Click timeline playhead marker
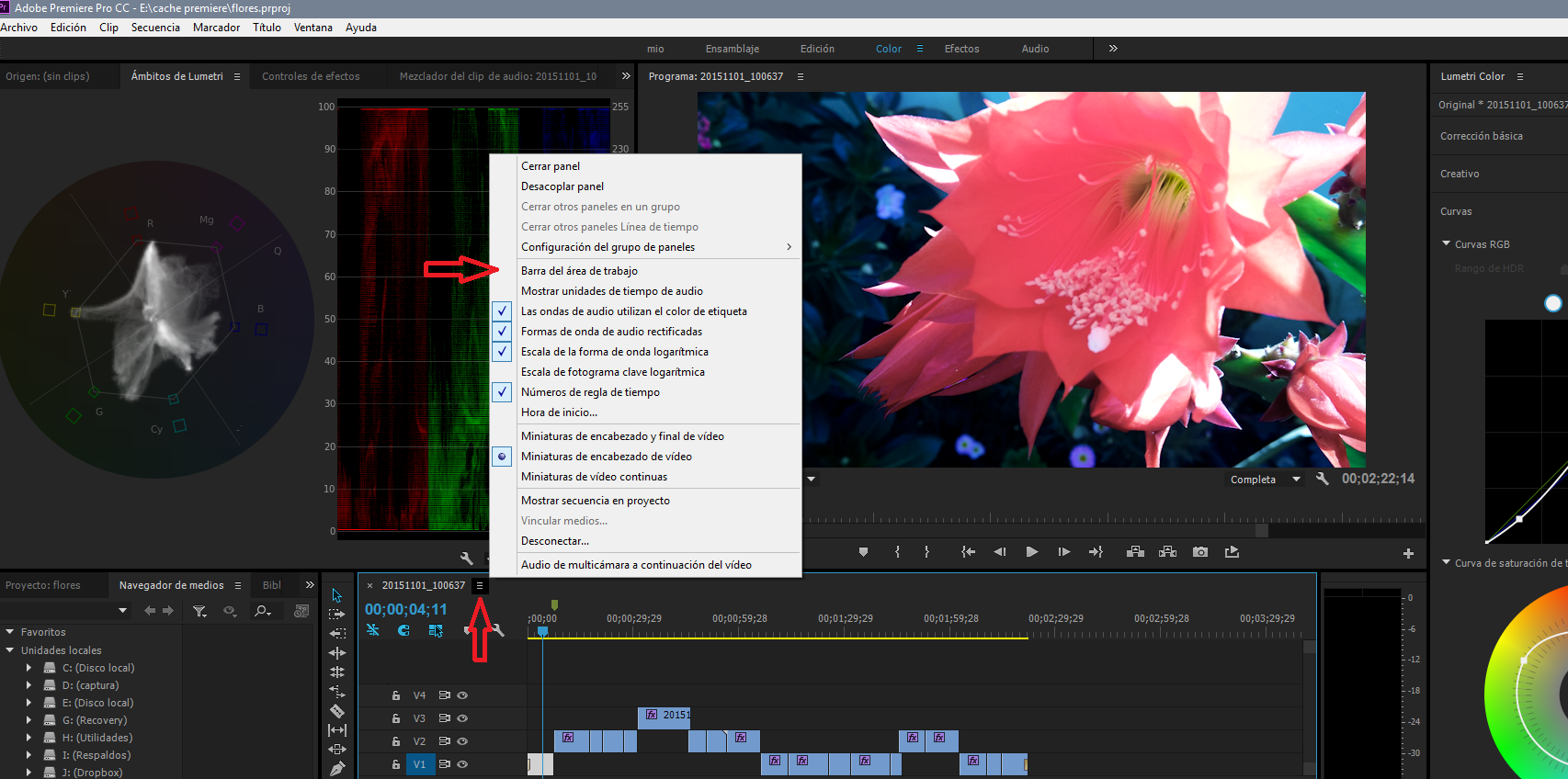1568x779 pixels. [542, 631]
